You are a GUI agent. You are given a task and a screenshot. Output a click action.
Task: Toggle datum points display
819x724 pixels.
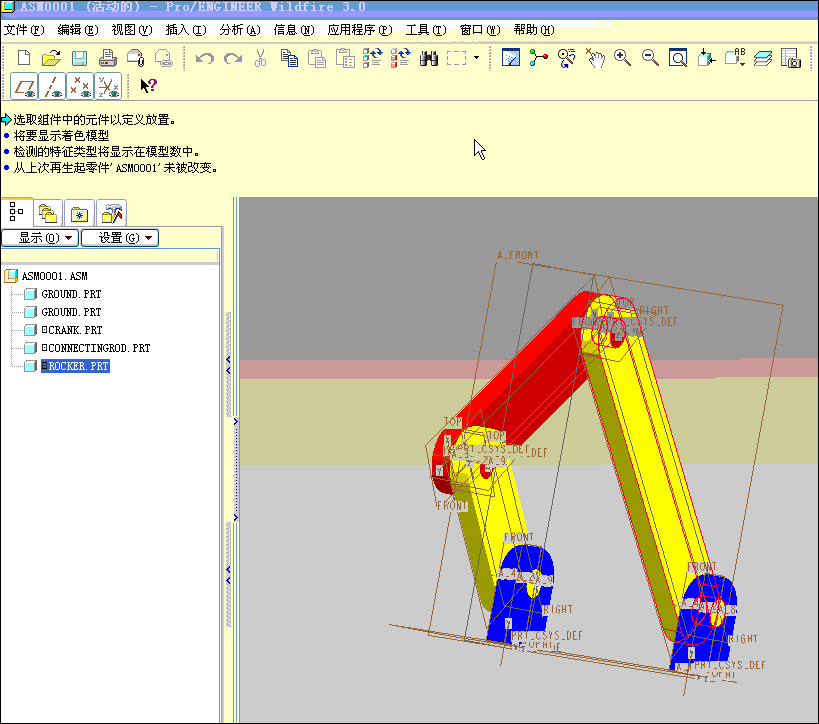(x=80, y=86)
